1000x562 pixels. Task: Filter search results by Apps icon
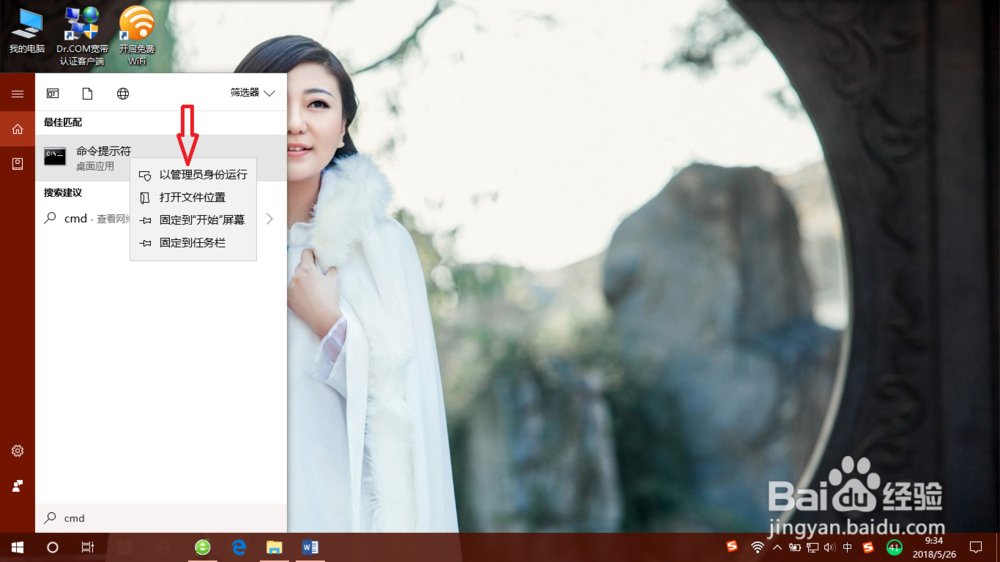[53, 94]
